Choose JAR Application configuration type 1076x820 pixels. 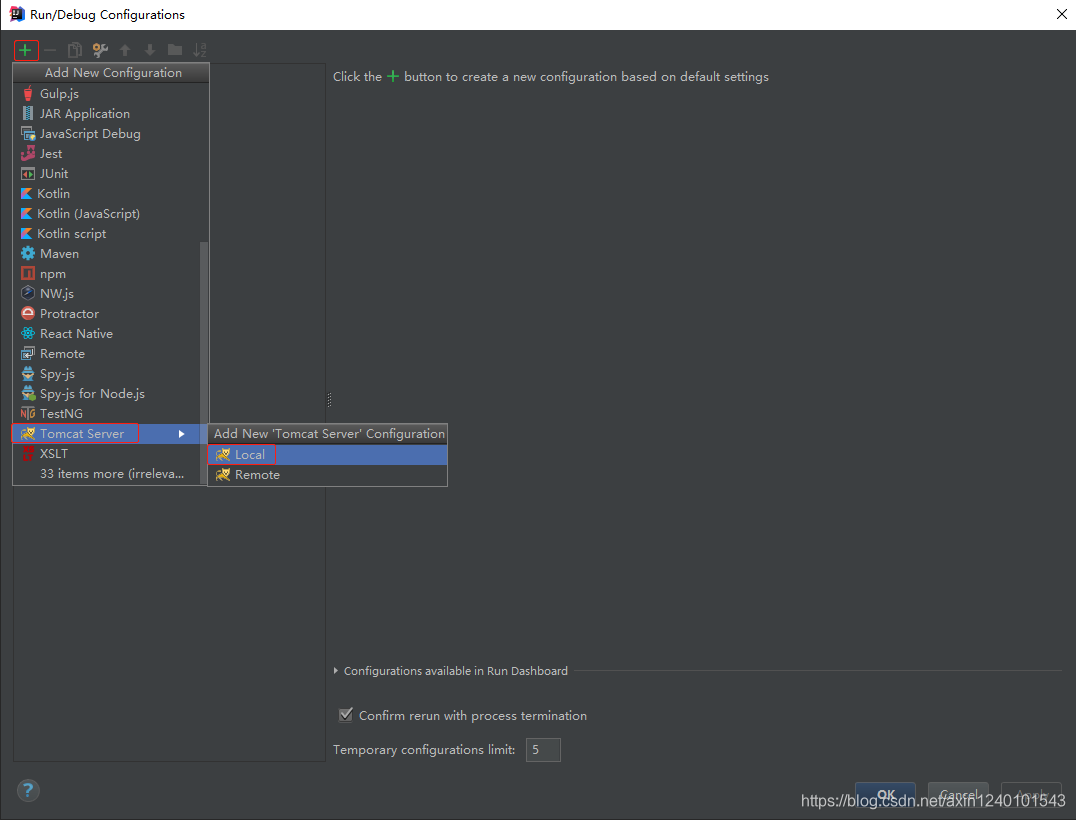pos(110,113)
